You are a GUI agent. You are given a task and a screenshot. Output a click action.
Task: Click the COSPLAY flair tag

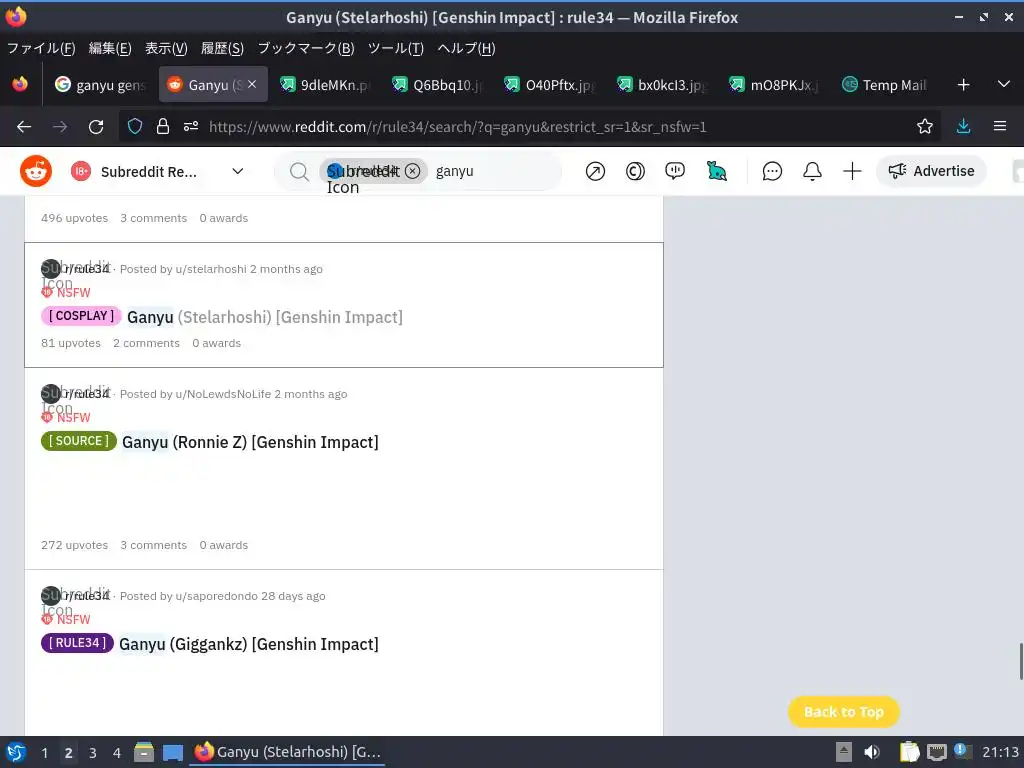pos(81,316)
